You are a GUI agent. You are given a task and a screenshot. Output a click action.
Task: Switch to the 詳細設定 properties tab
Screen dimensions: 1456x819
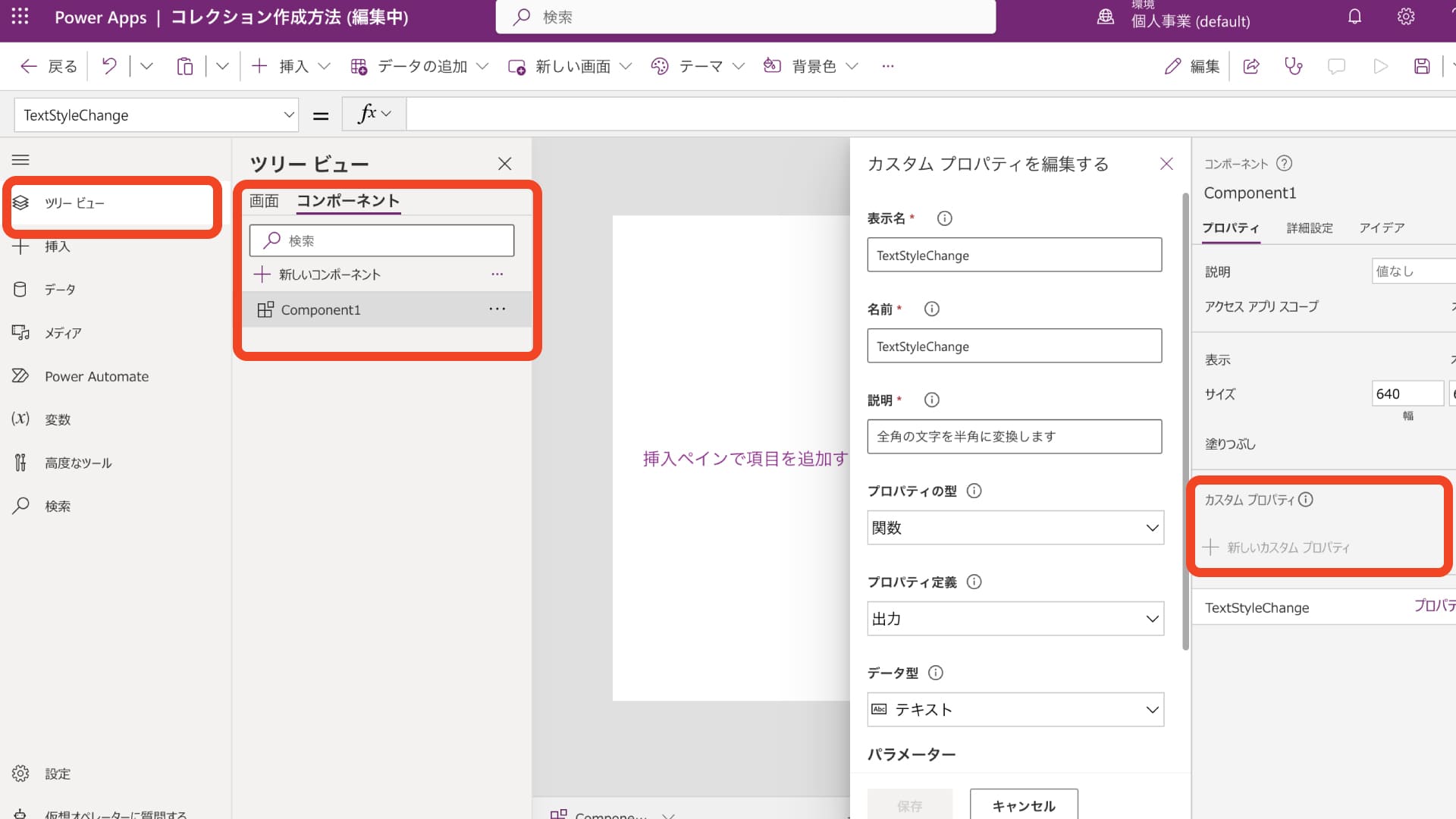coord(1309,227)
